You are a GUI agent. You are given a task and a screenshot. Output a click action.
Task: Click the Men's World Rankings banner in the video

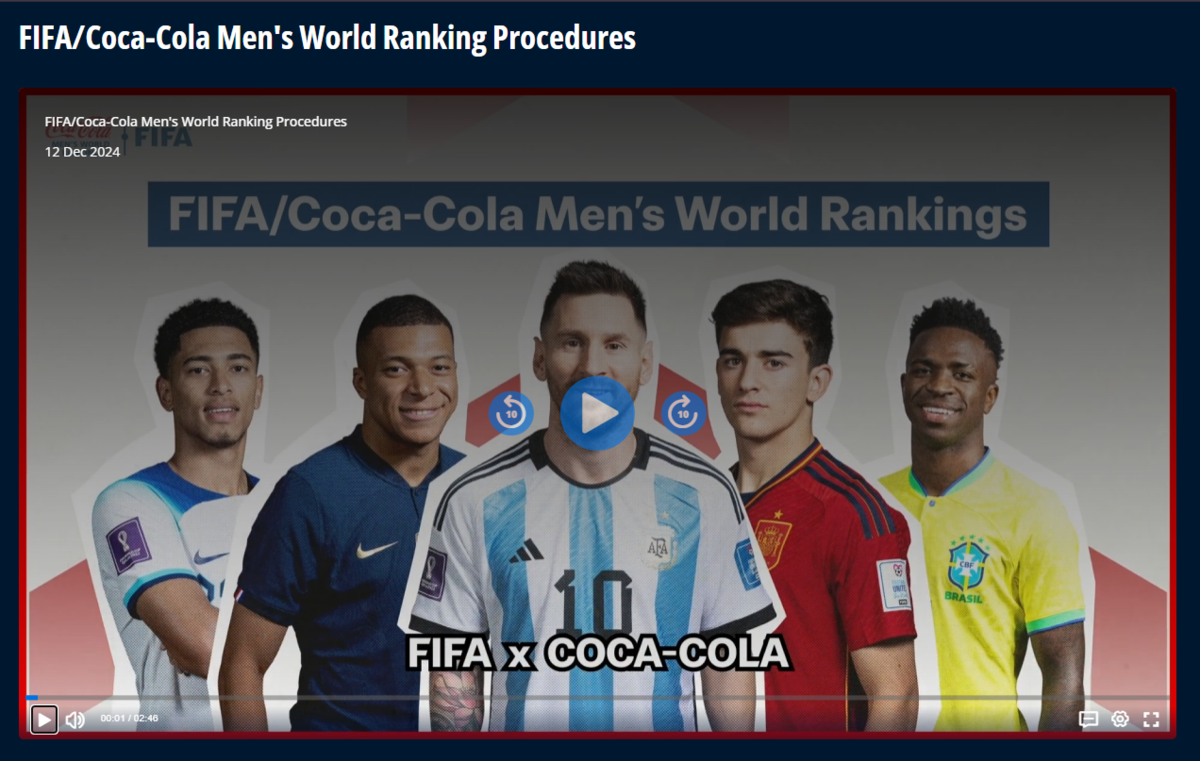[598, 214]
